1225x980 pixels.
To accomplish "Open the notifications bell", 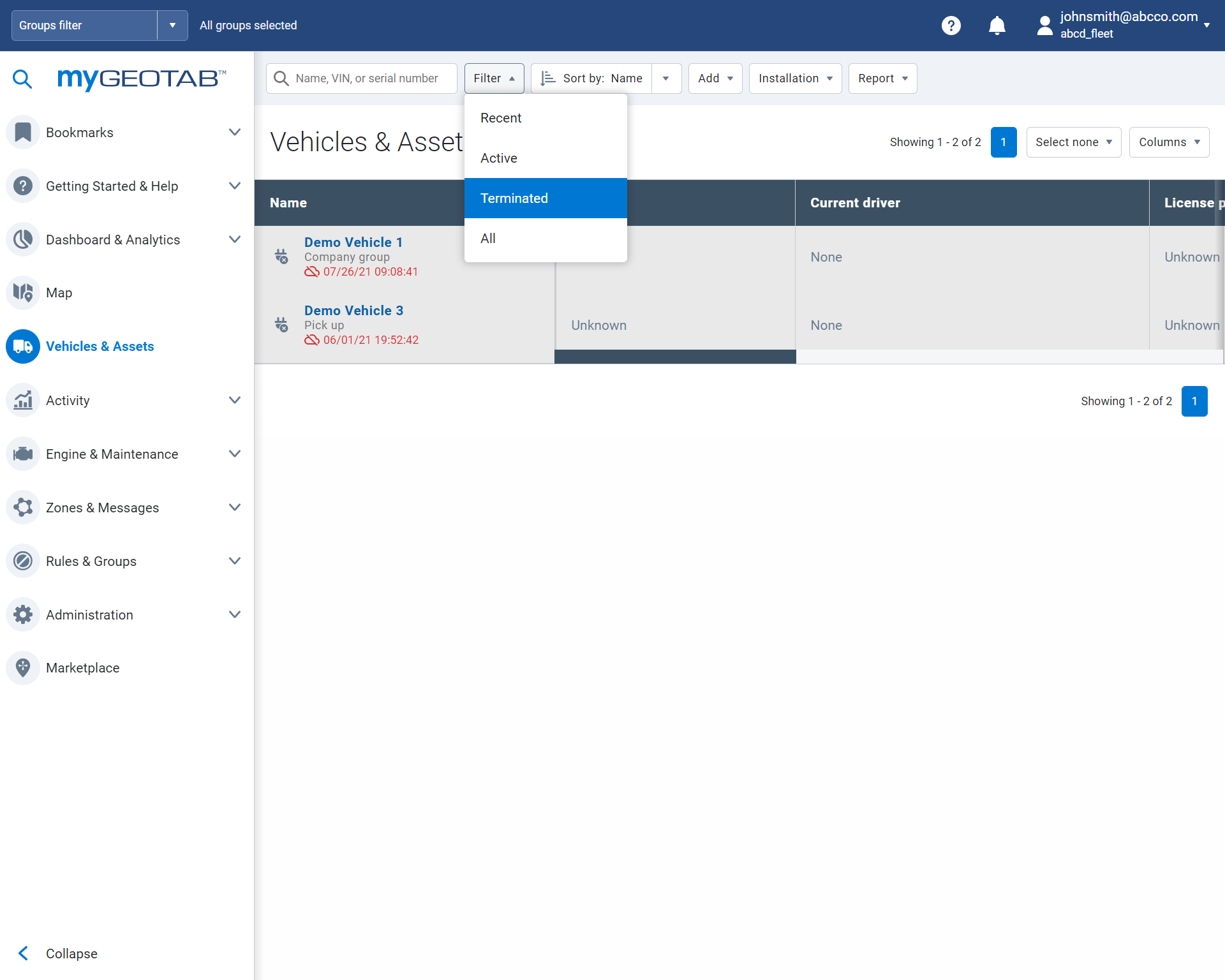I will click(x=997, y=26).
